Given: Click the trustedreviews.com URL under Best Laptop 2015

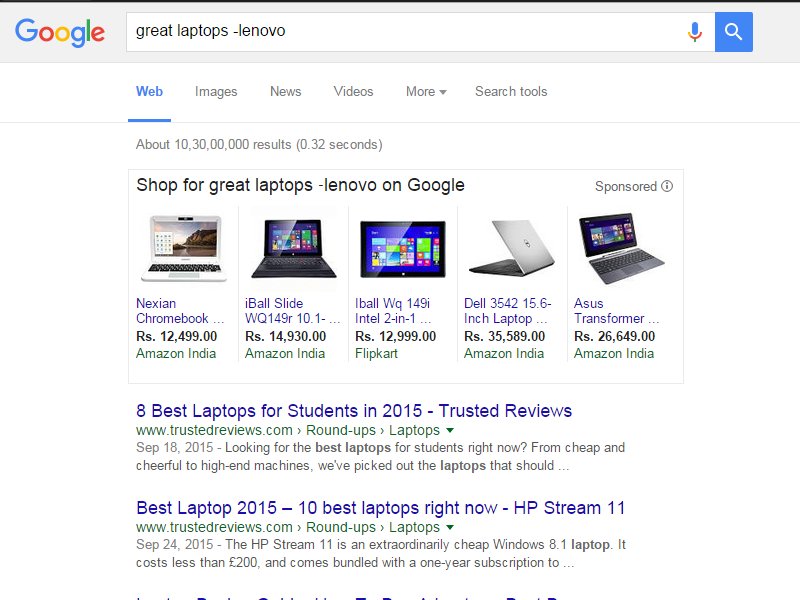Looking at the screenshot, I should coord(288,528).
